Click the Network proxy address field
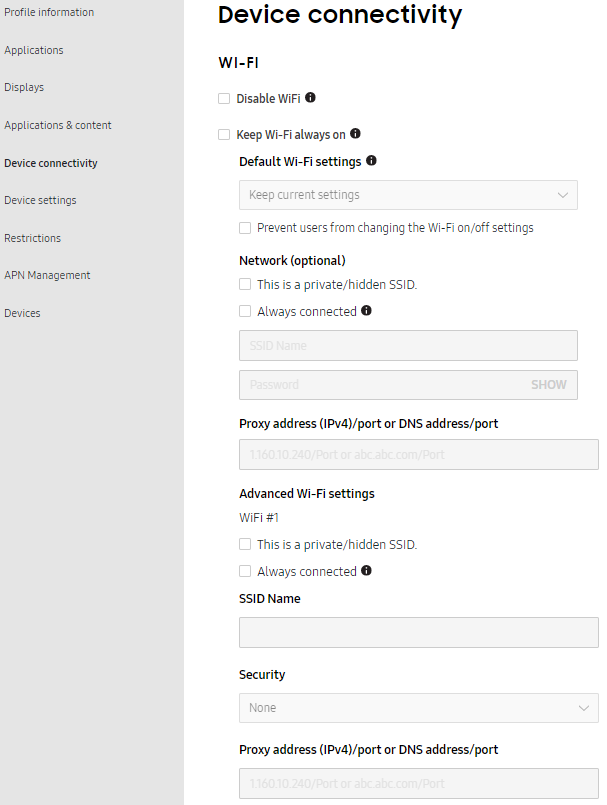Image resolution: width=607 pixels, height=805 pixels. [418, 455]
